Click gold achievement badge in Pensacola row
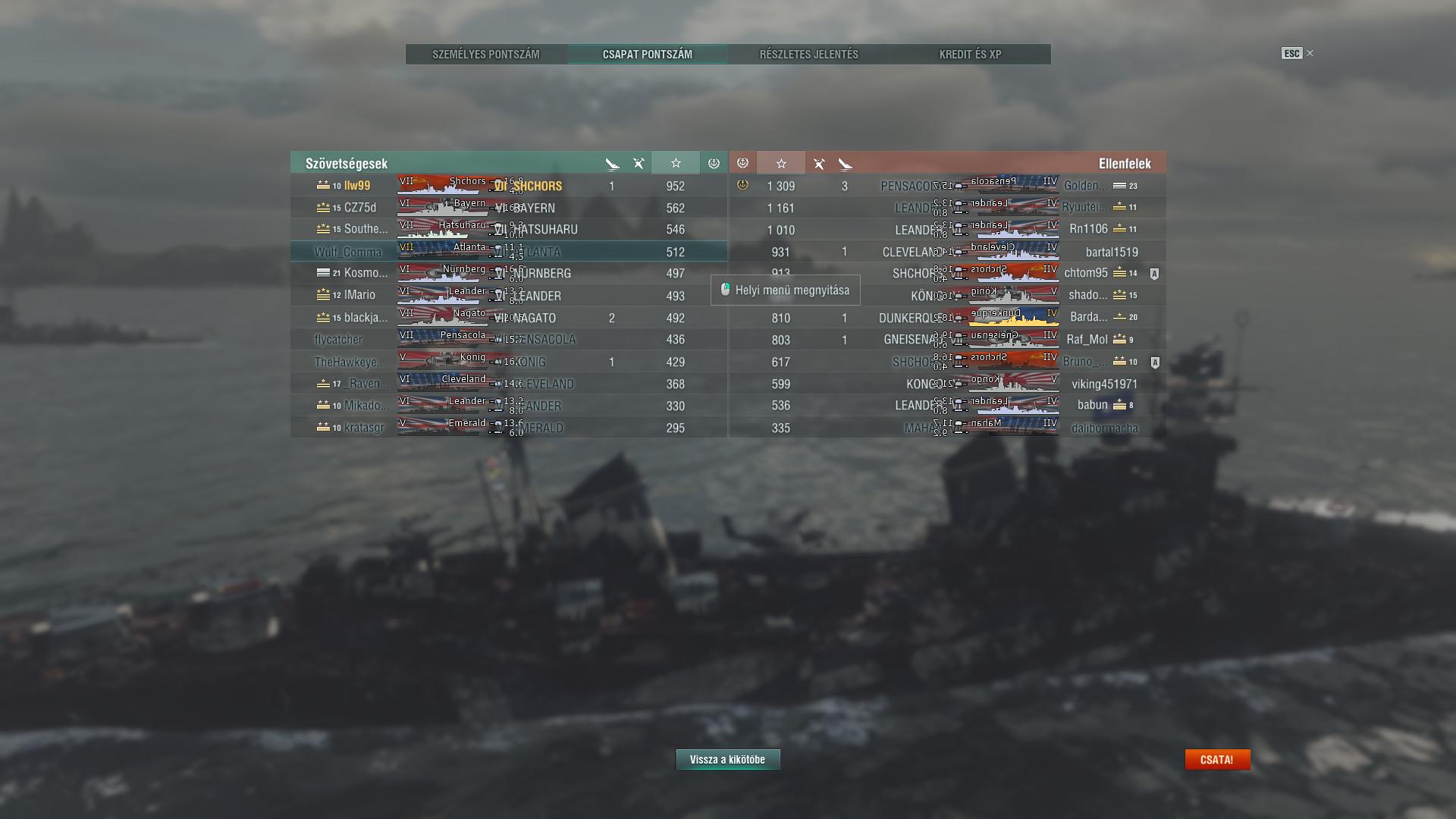The width and height of the screenshot is (1456, 819). click(742, 185)
